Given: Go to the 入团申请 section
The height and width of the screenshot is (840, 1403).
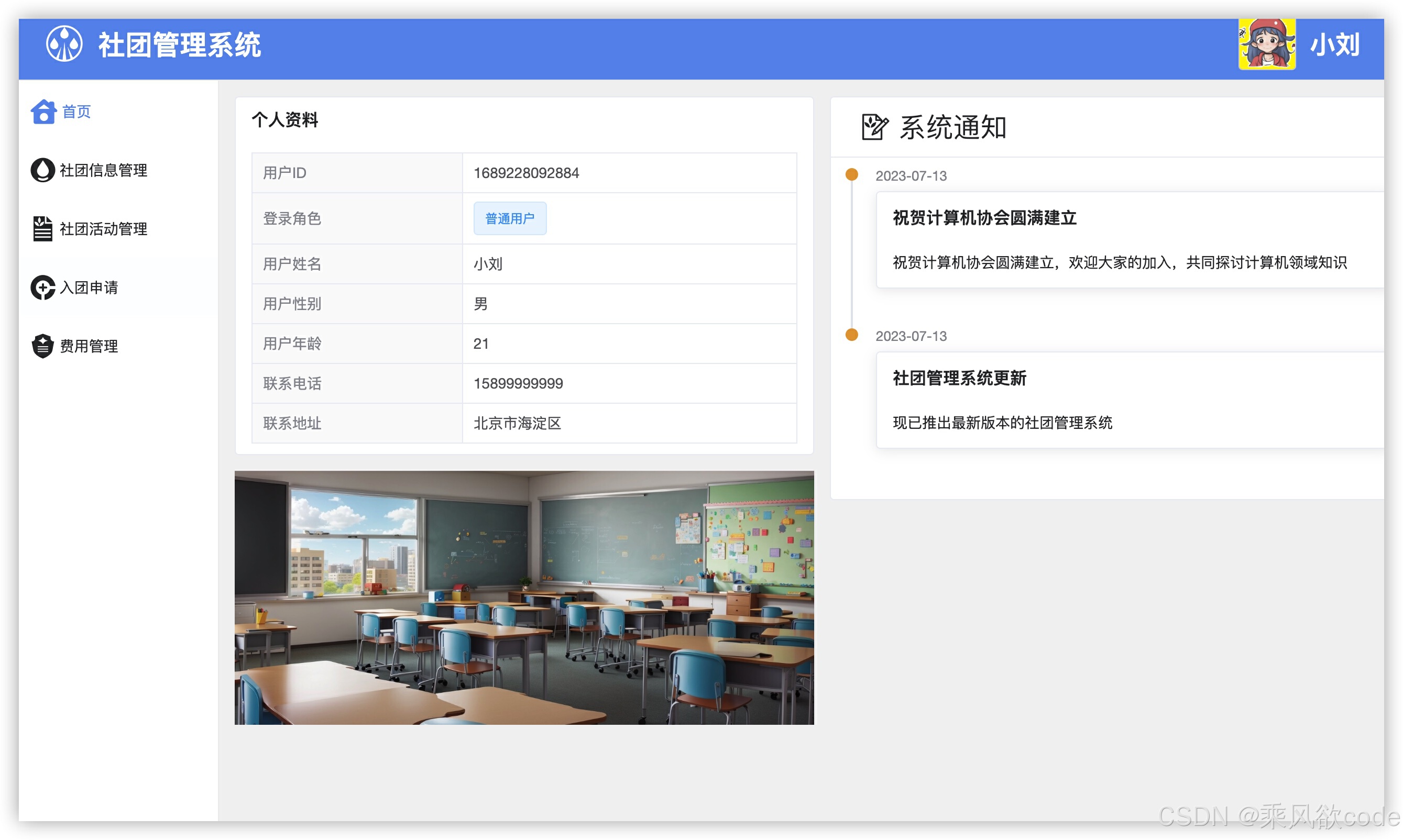Looking at the screenshot, I should tap(90, 288).
